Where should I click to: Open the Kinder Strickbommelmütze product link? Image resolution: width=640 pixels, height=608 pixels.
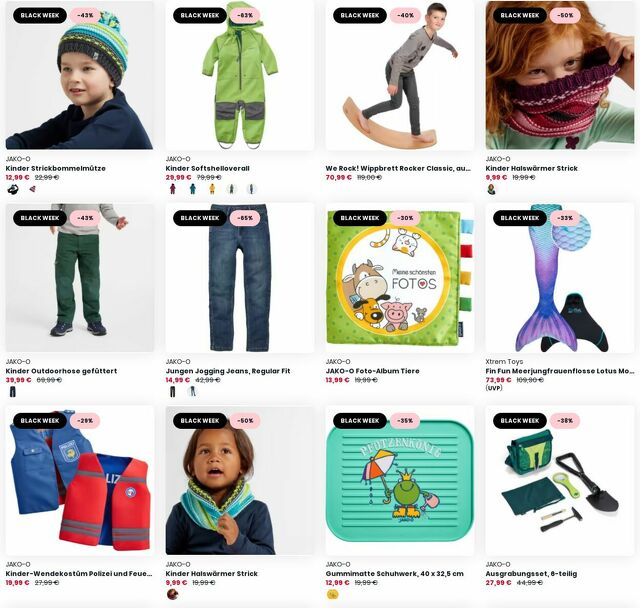[x=56, y=168]
